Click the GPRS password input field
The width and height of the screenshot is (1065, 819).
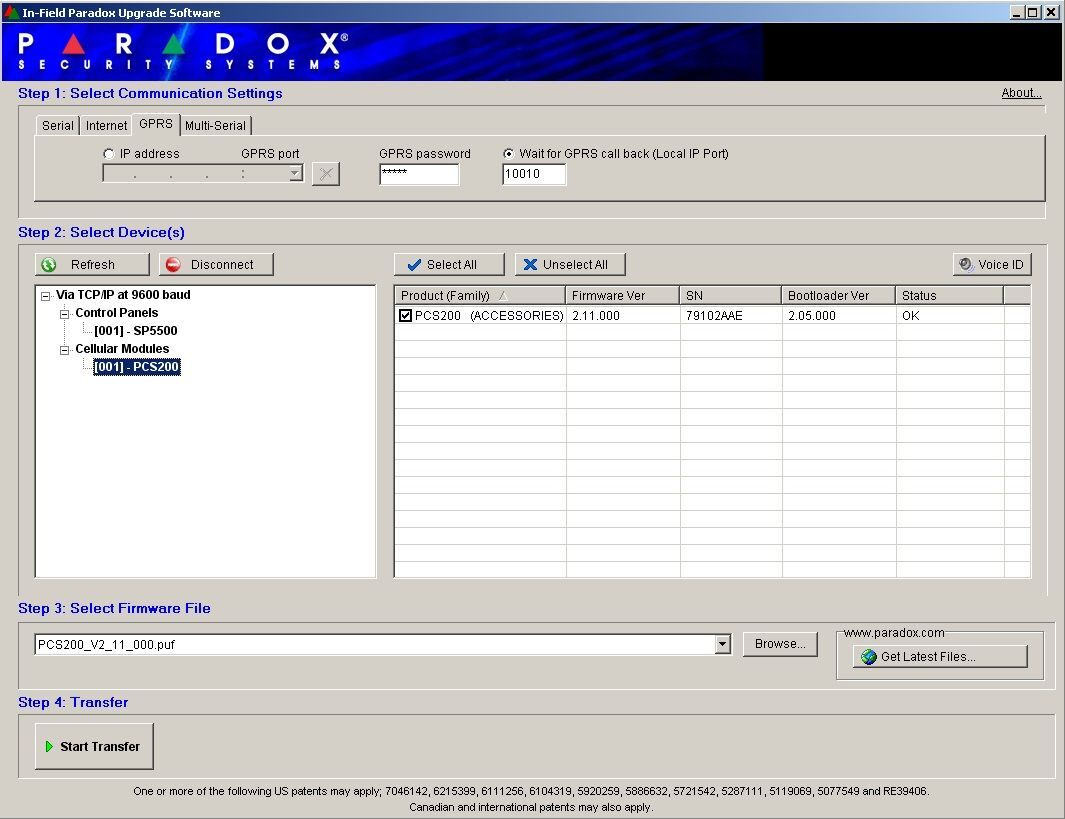[x=419, y=175]
